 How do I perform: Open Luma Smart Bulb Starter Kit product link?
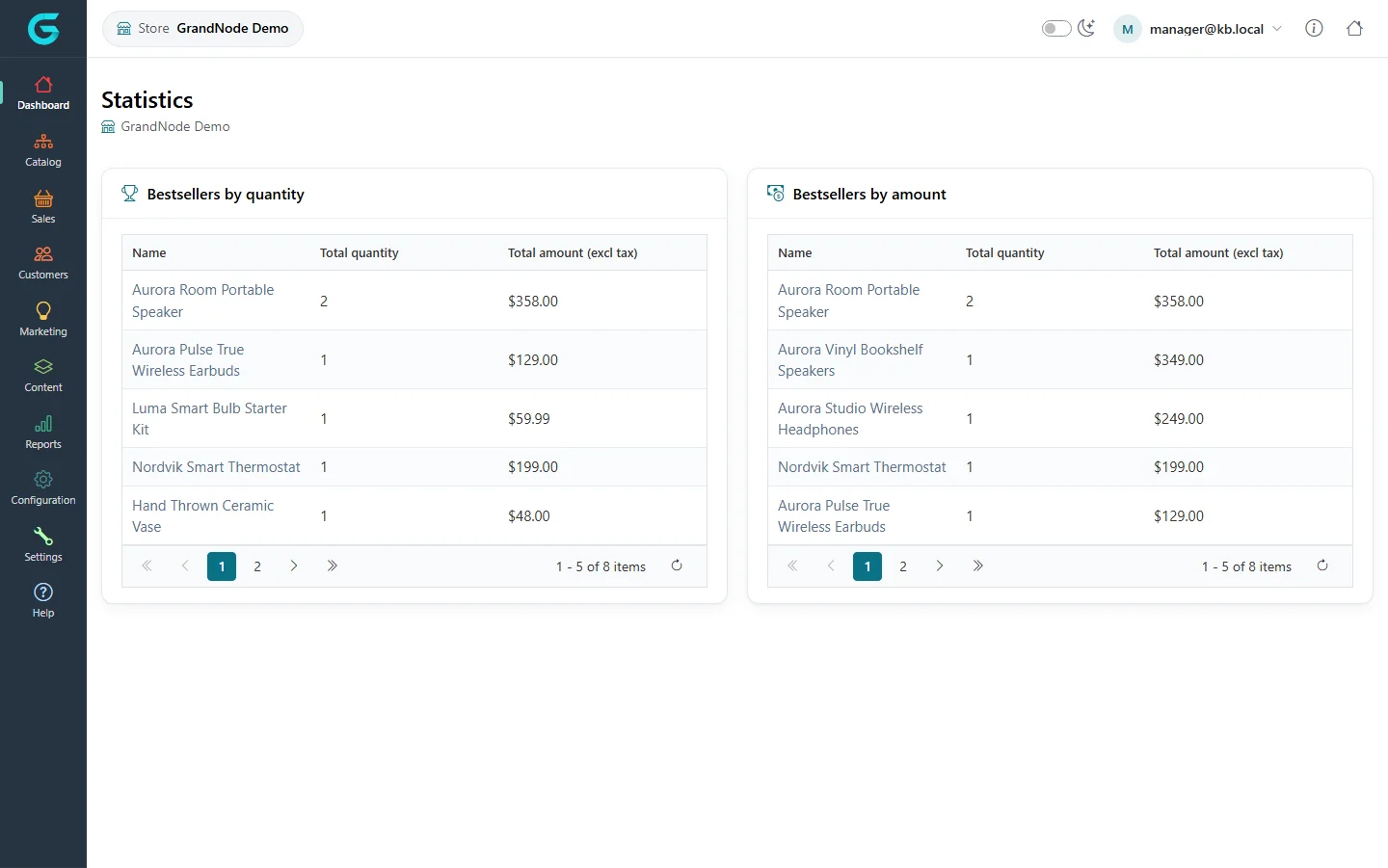tap(209, 419)
